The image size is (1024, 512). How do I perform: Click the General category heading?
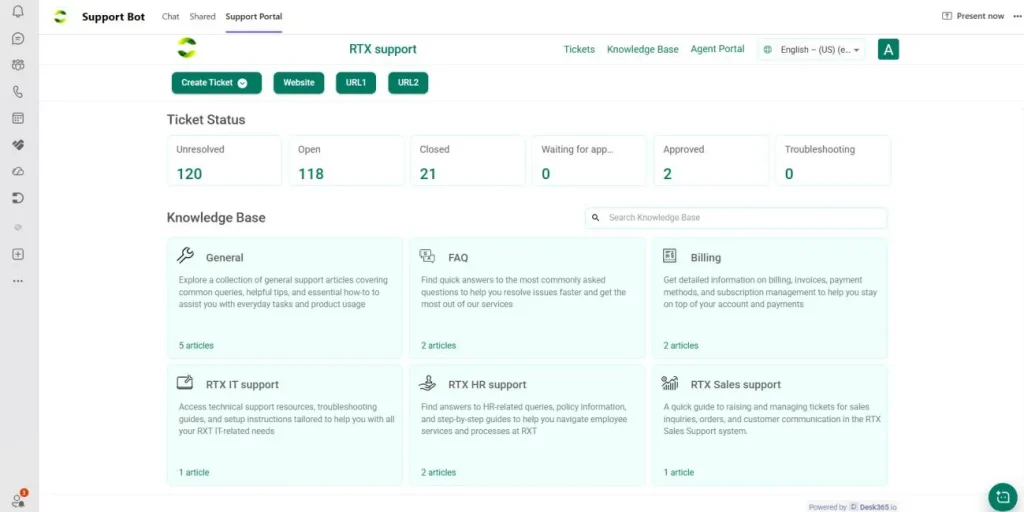pyautogui.click(x=225, y=257)
